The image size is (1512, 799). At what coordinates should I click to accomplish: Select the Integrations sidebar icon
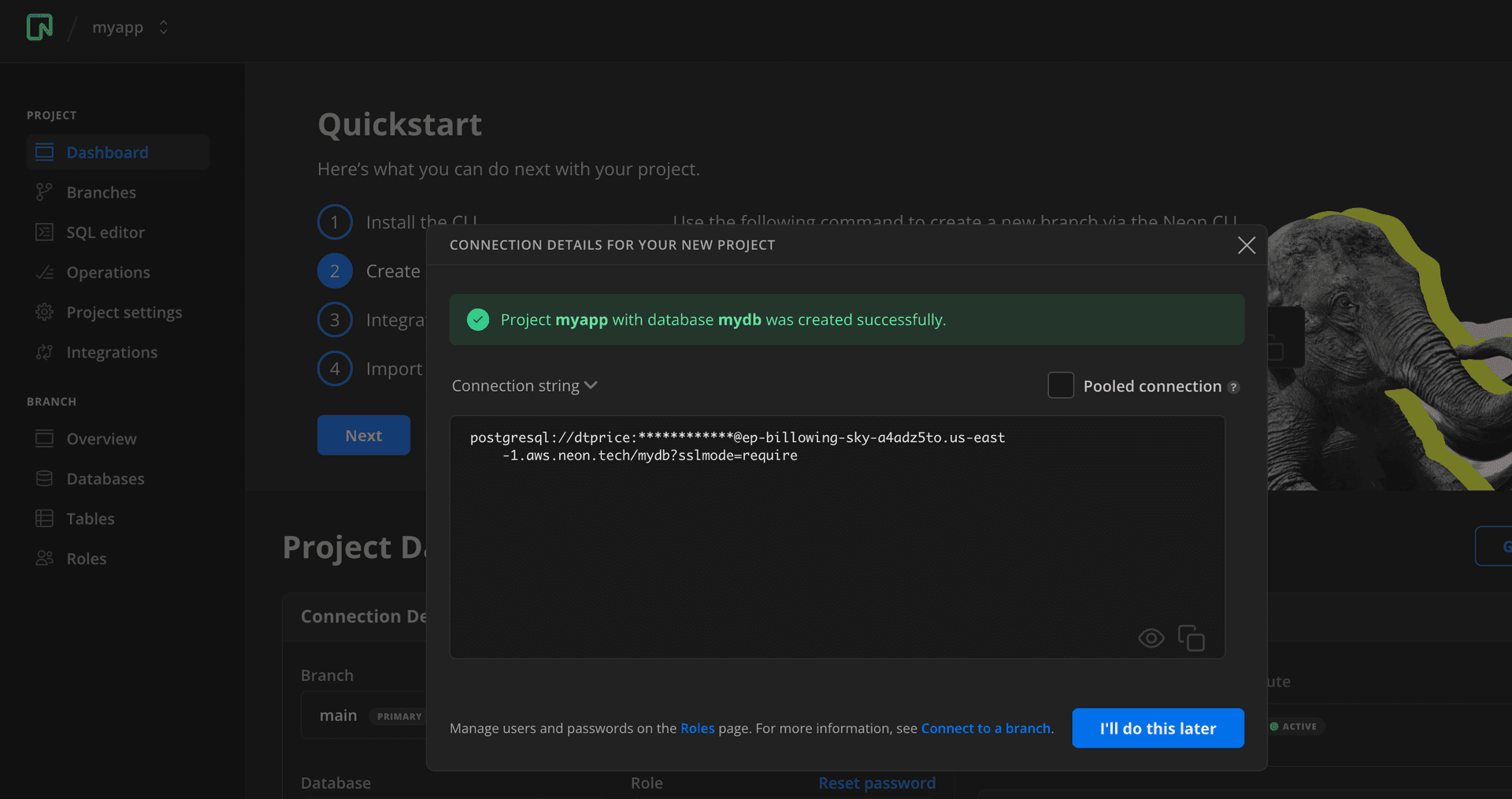pos(46,351)
